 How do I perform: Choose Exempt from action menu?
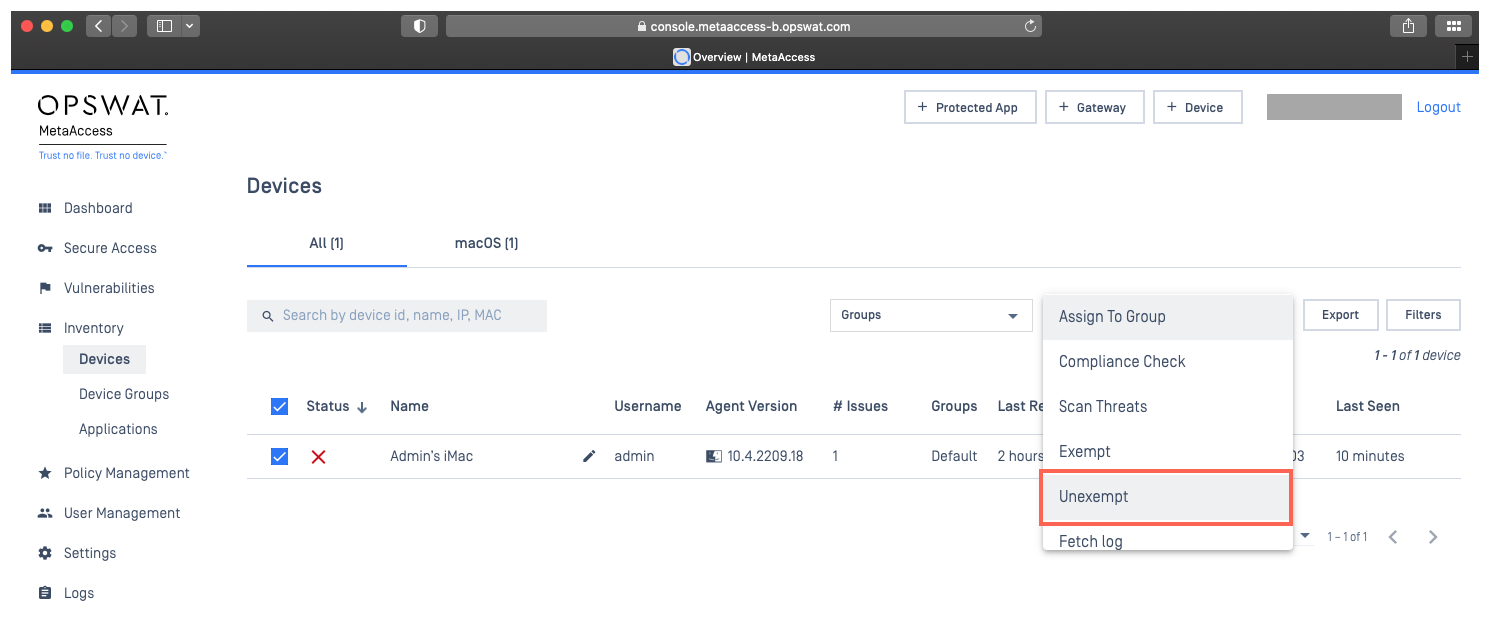[x=1168, y=452]
